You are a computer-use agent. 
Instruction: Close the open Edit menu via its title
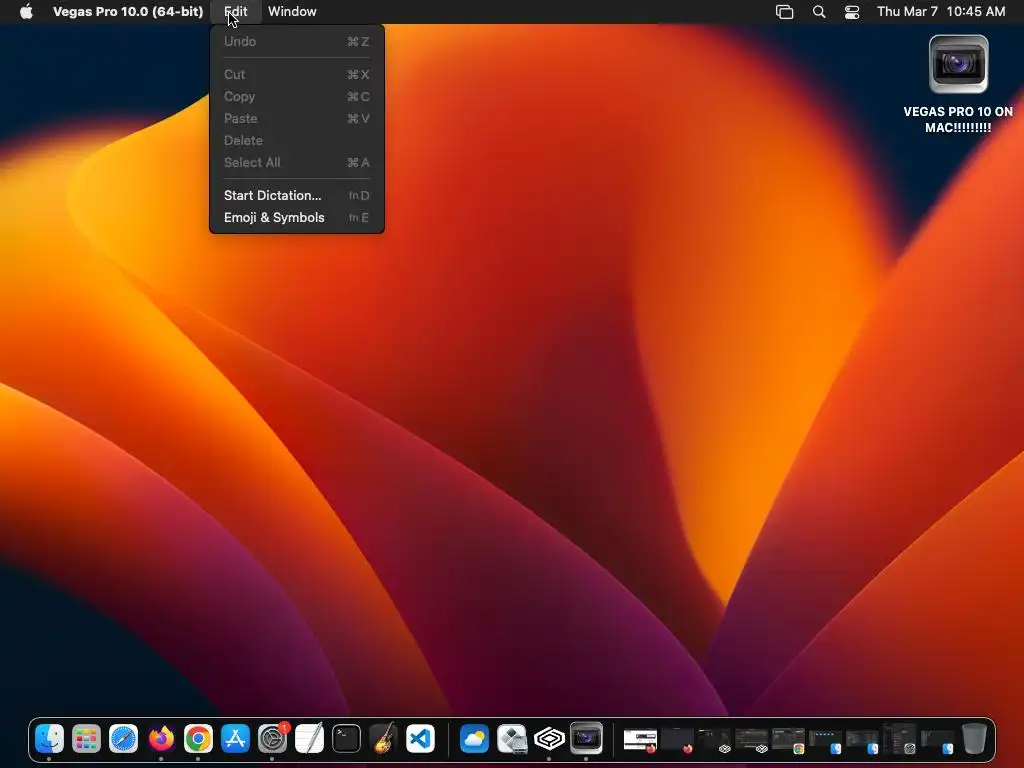(x=236, y=11)
